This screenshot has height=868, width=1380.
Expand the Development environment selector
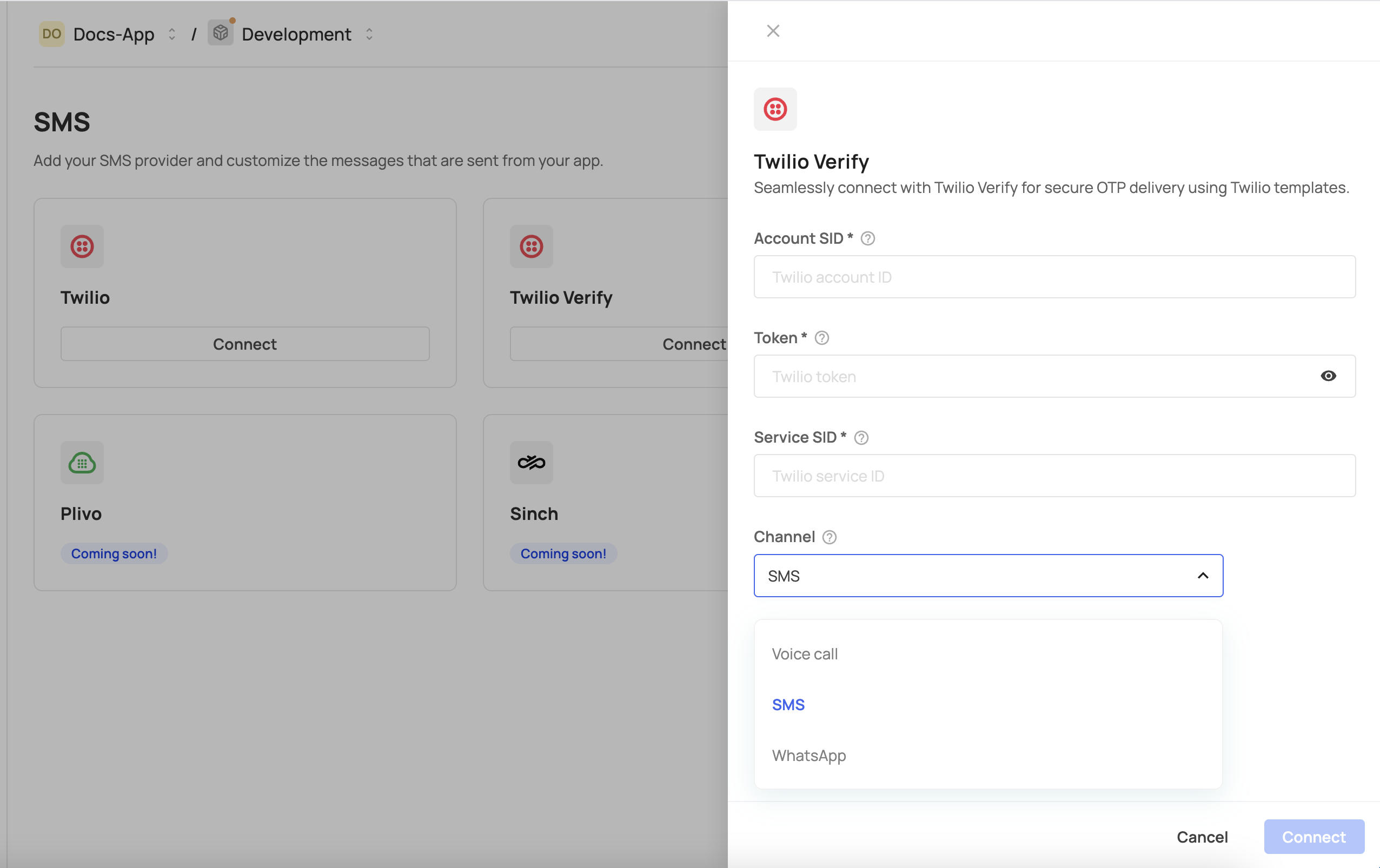tap(369, 35)
